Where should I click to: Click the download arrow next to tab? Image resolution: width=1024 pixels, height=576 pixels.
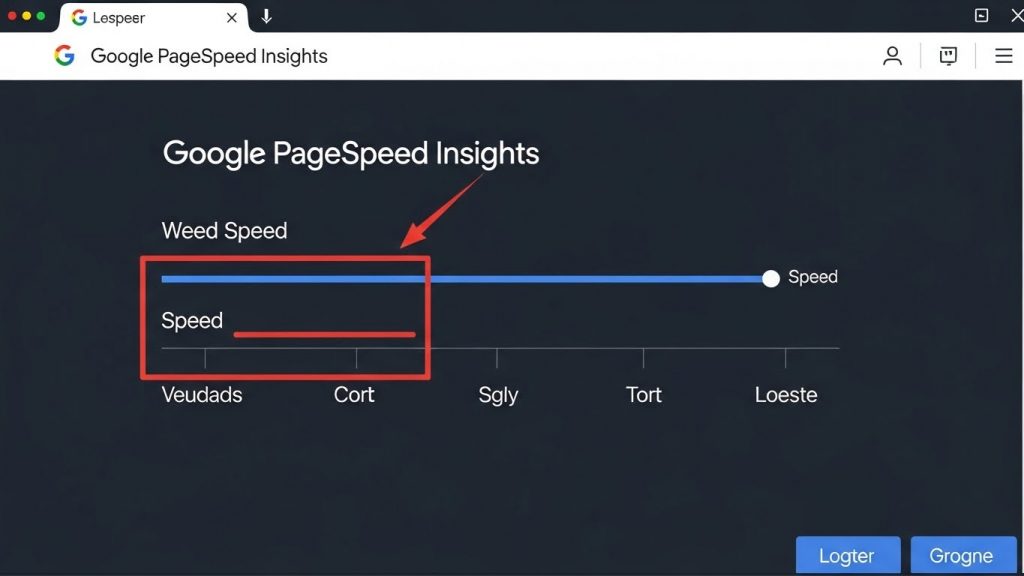click(266, 16)
